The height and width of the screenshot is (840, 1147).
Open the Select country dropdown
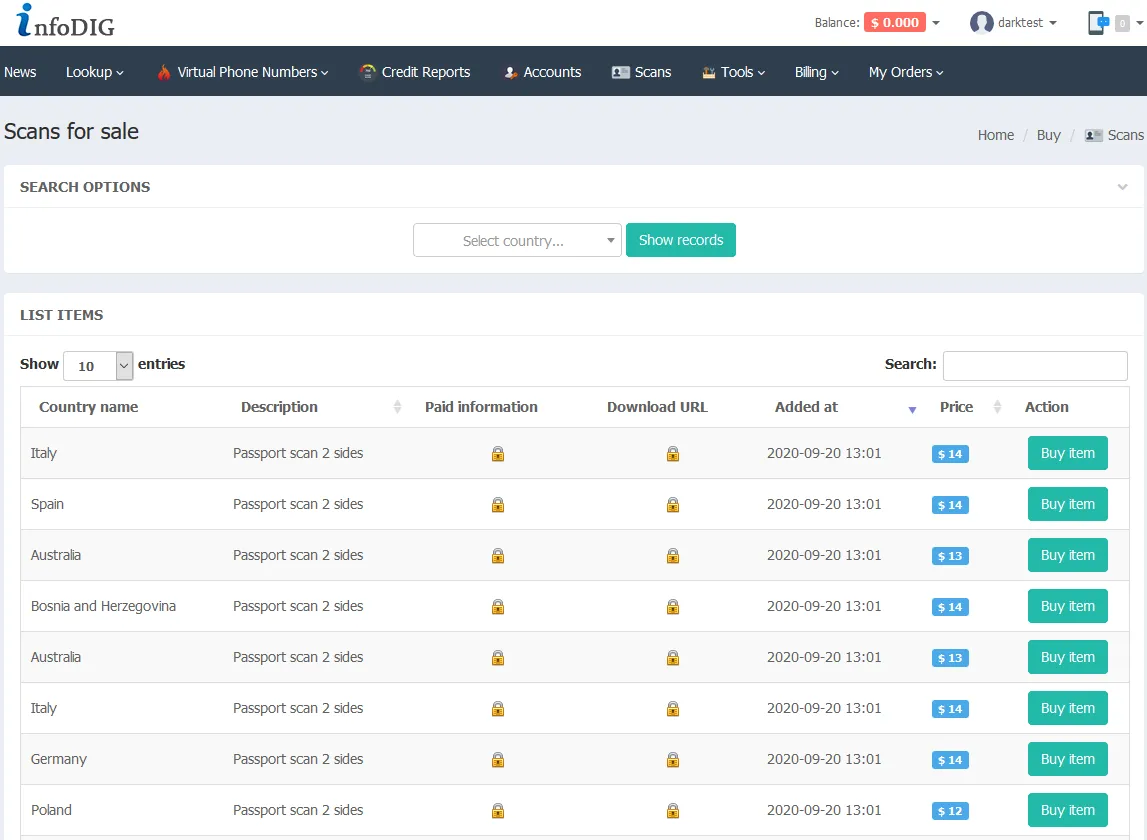click(x=517, y=240)
